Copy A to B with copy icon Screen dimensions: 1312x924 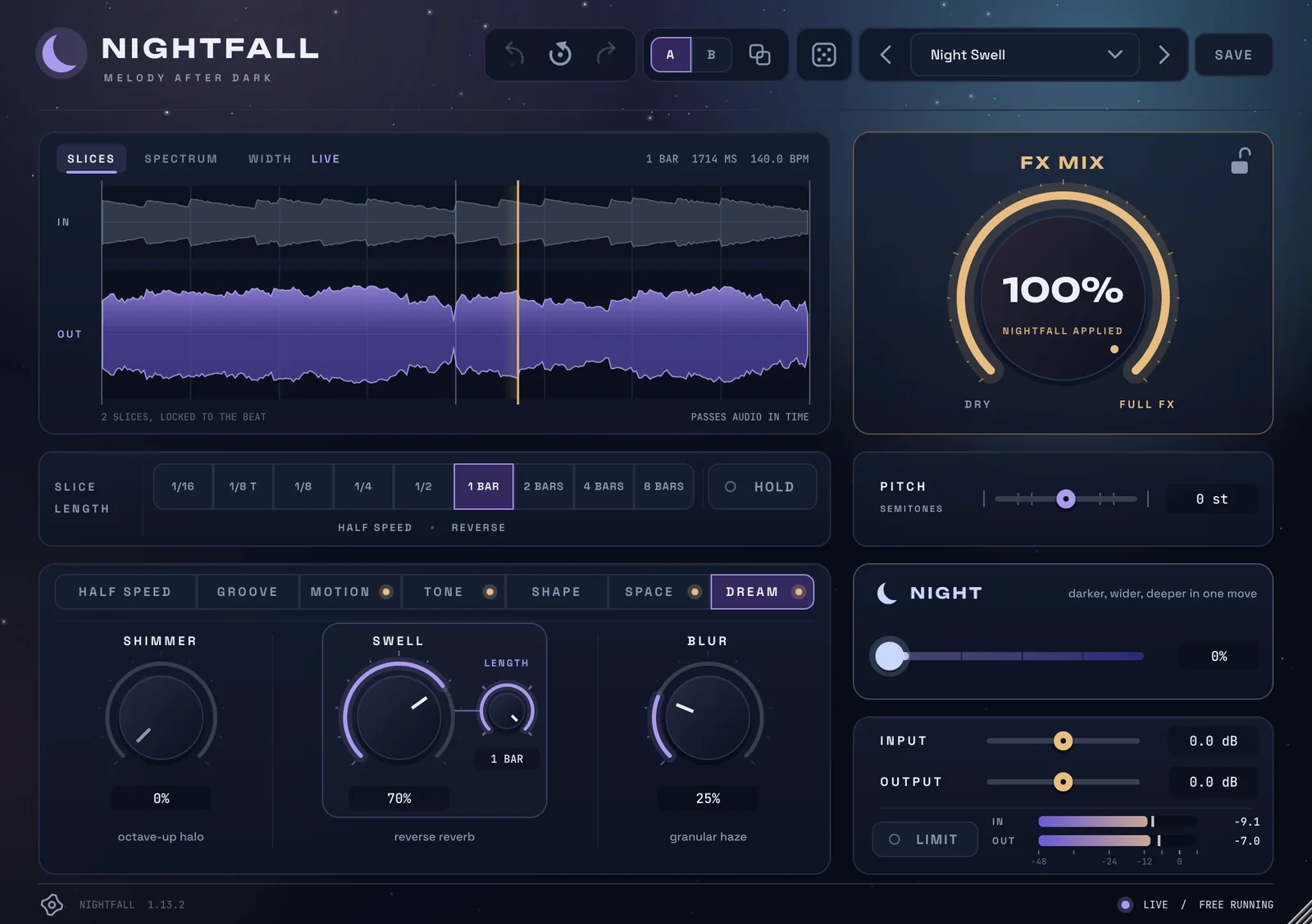click(759, 55)
